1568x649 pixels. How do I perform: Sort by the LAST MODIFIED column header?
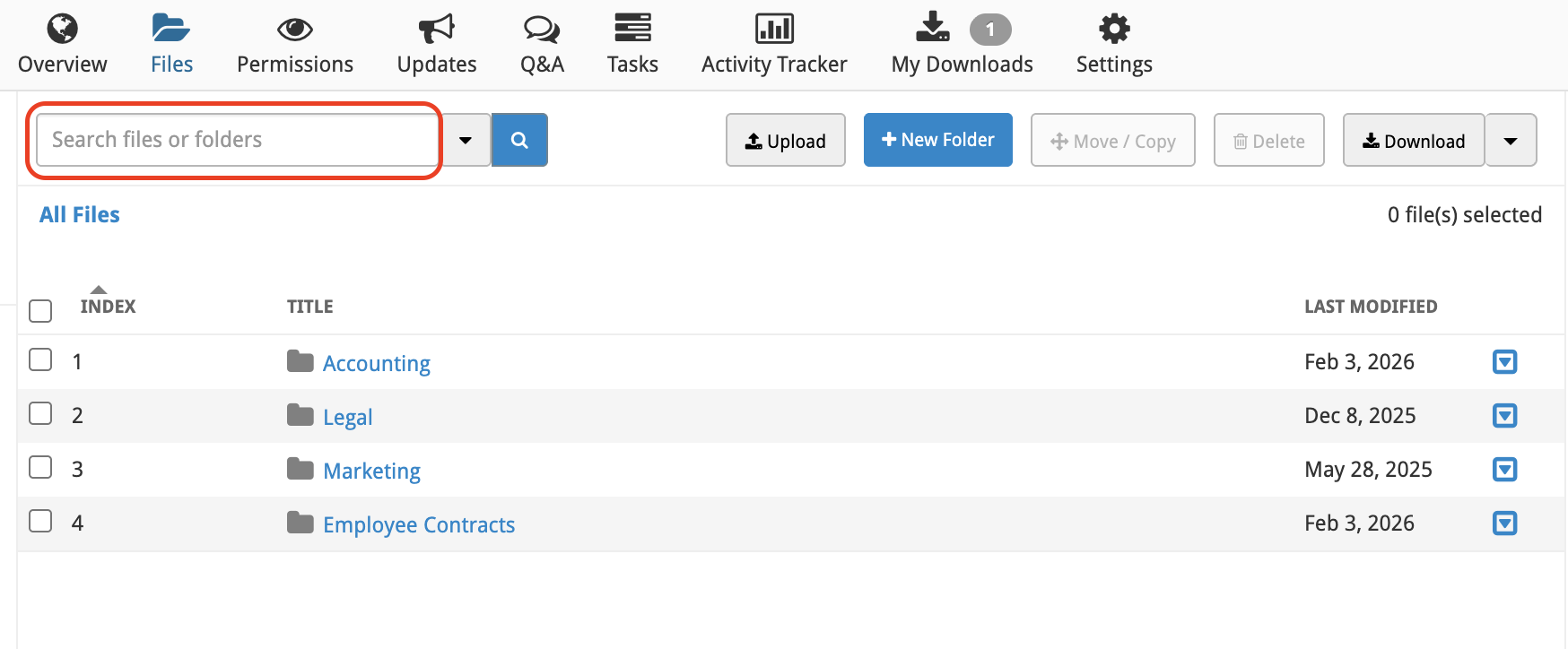pyautogui.click(x=1371, y=307)
